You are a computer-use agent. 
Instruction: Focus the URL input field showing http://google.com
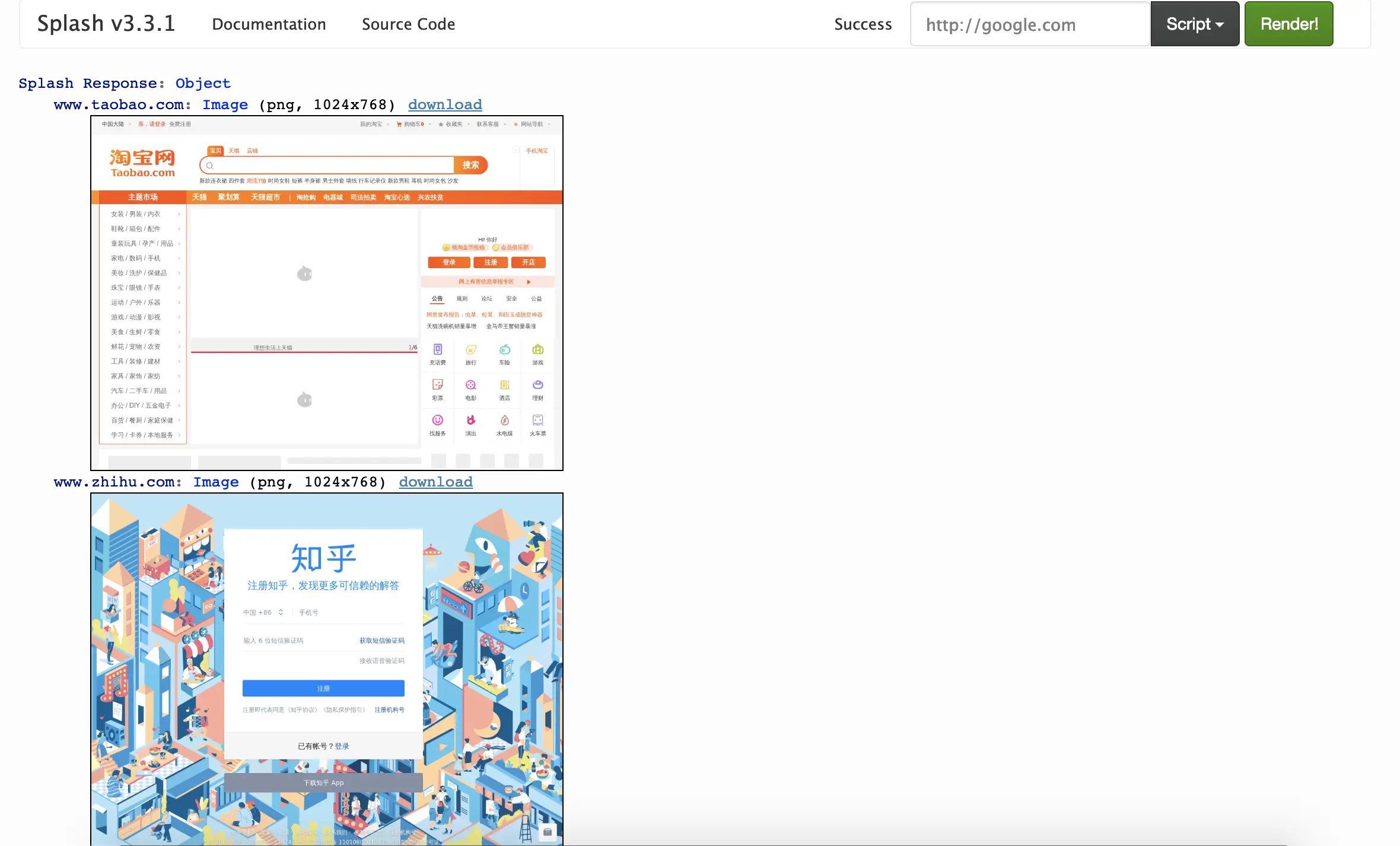(1030, 24)
